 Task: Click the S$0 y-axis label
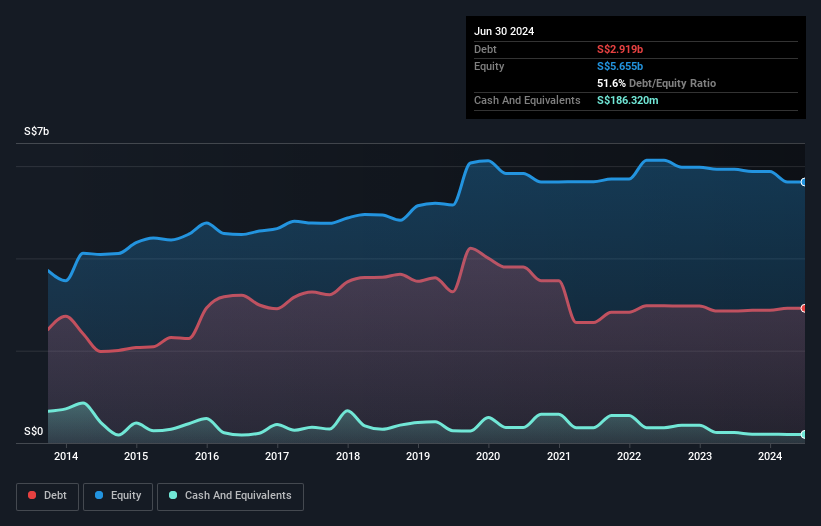click(x=34, y=432)
